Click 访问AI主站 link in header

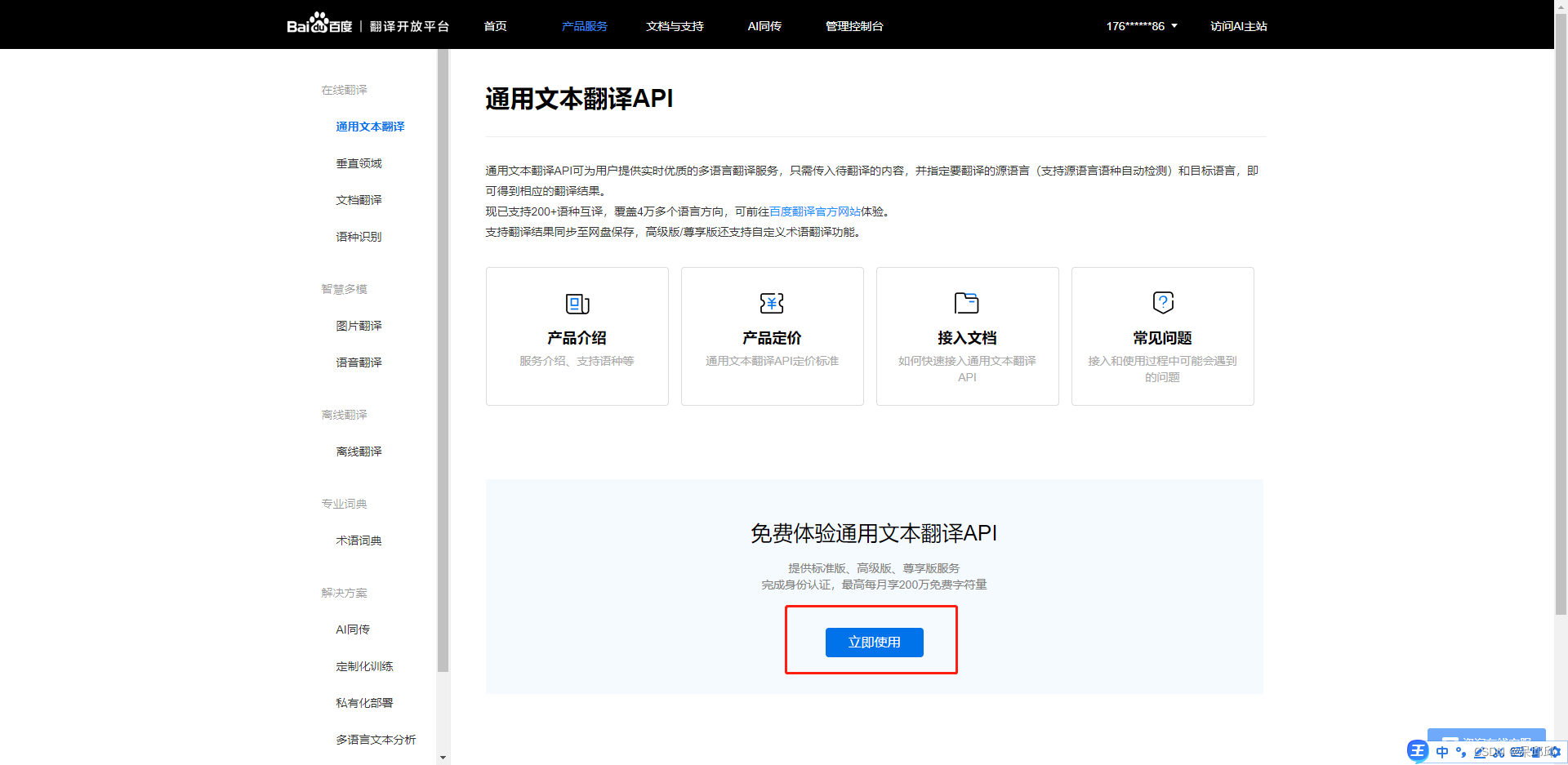pos(1238,26)
